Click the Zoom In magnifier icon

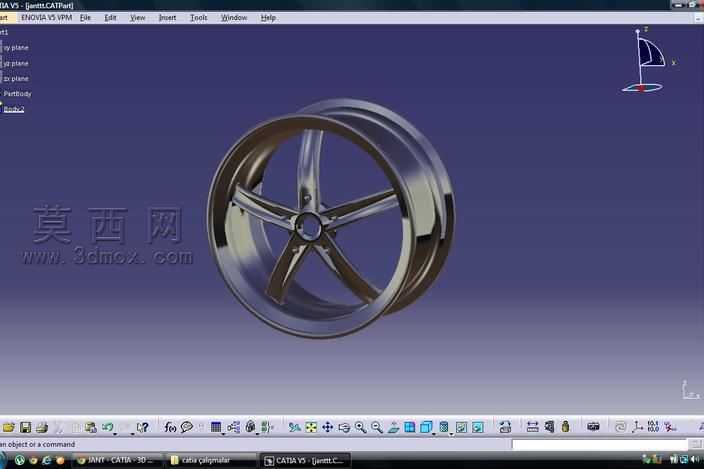[361, 427]
